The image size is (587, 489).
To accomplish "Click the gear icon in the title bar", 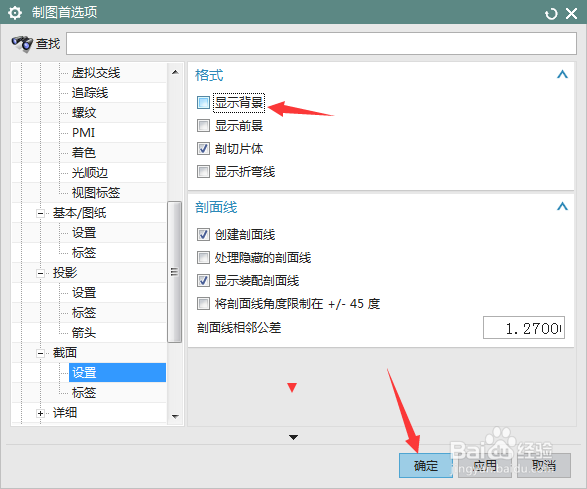I will pyautogui.click(x=15, y=13).
